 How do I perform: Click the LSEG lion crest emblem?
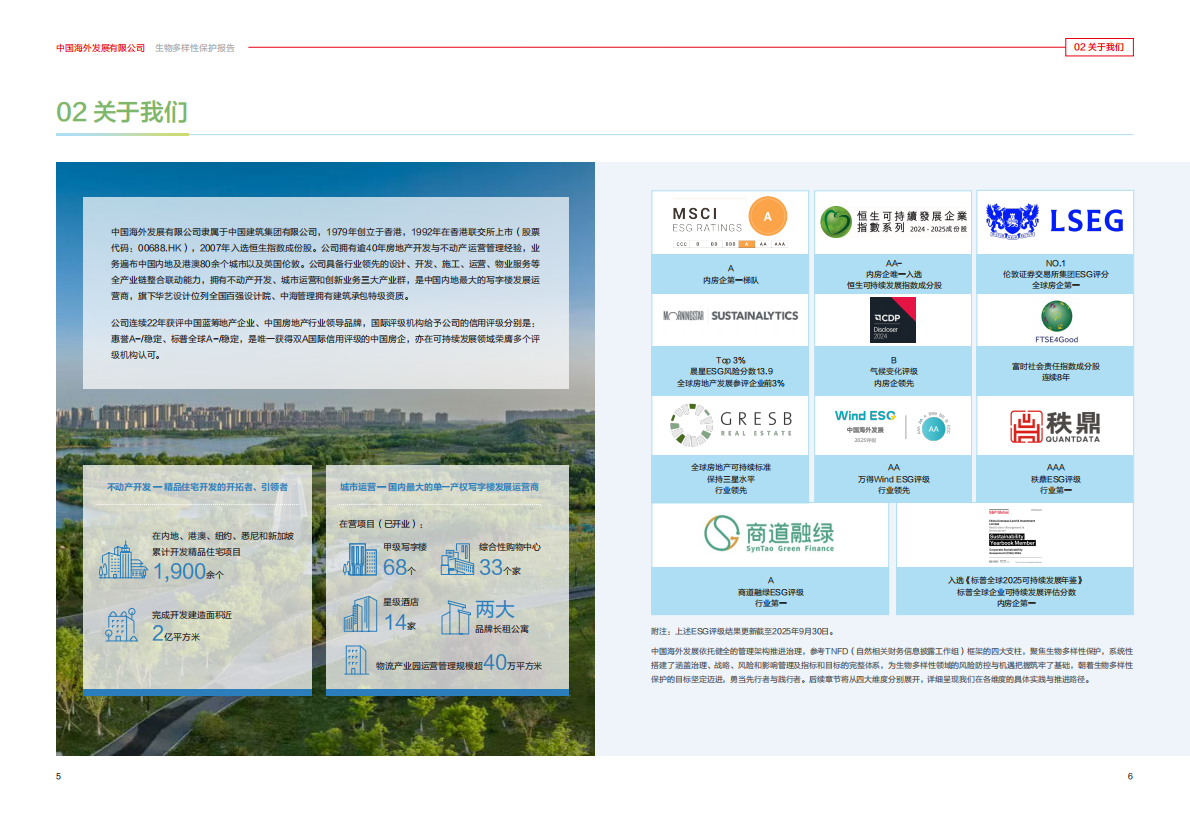tap(1012, 219)
